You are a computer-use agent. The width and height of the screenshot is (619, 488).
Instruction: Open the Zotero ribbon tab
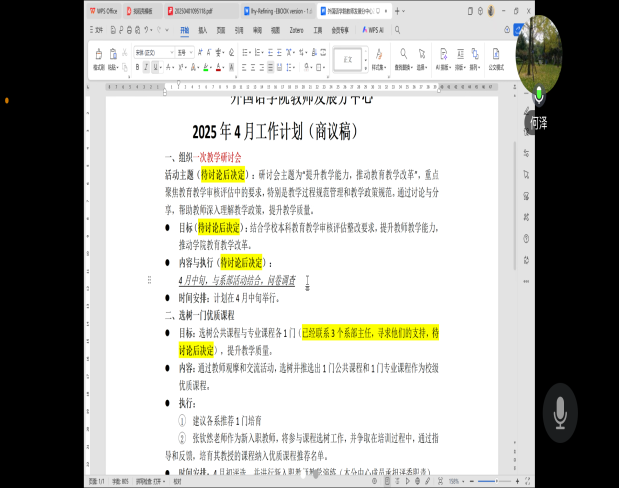(294, 31)
